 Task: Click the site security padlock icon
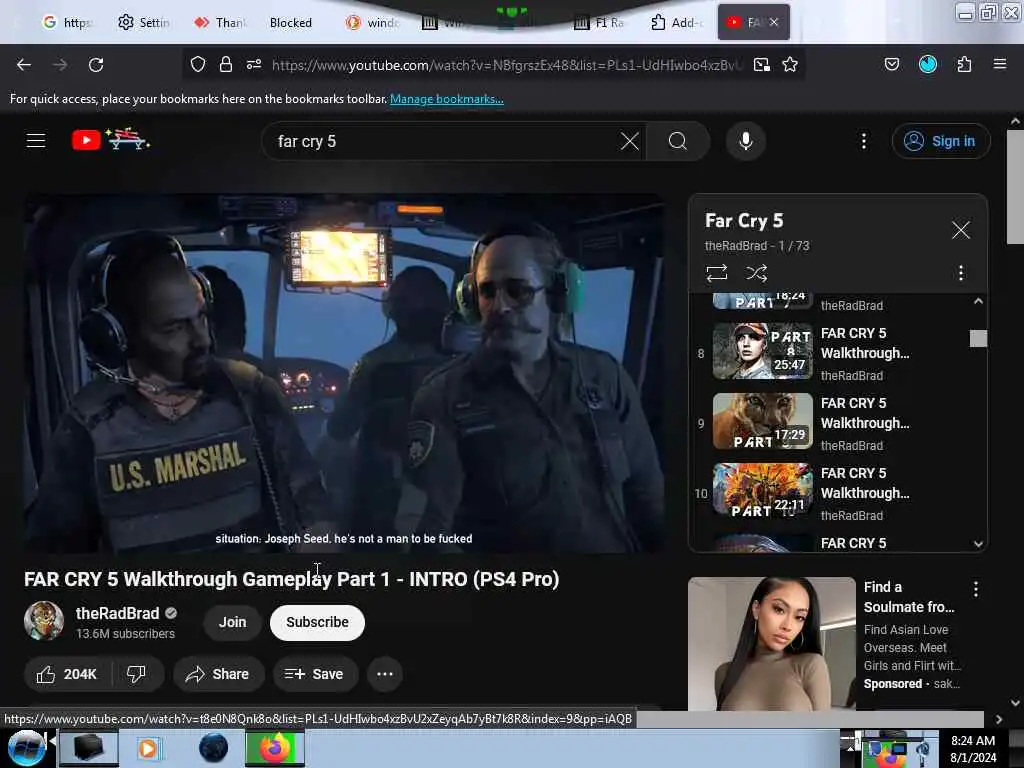(226, 64)
